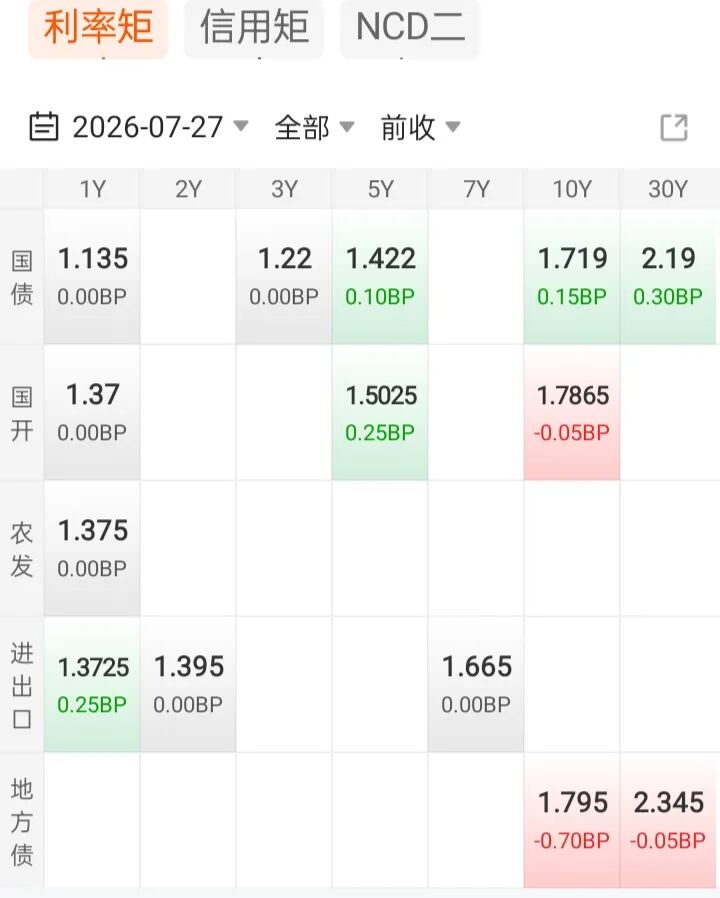The width and height of the screenshot is (720, 898).
Task: Open the share/export icon
Action: click(674, 127)
